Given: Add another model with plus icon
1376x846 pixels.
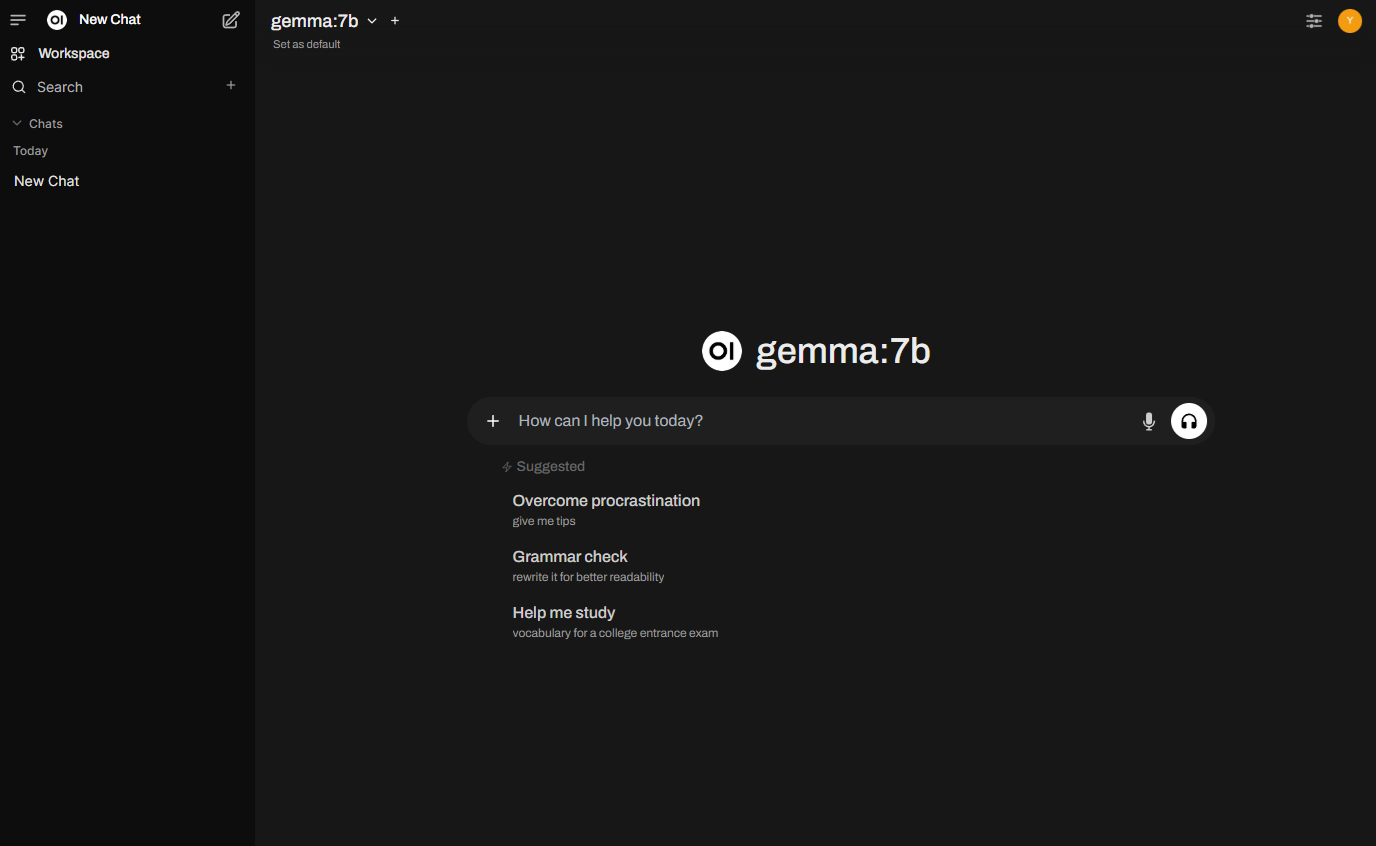Looking at the screenshot, I should point(395,21).
